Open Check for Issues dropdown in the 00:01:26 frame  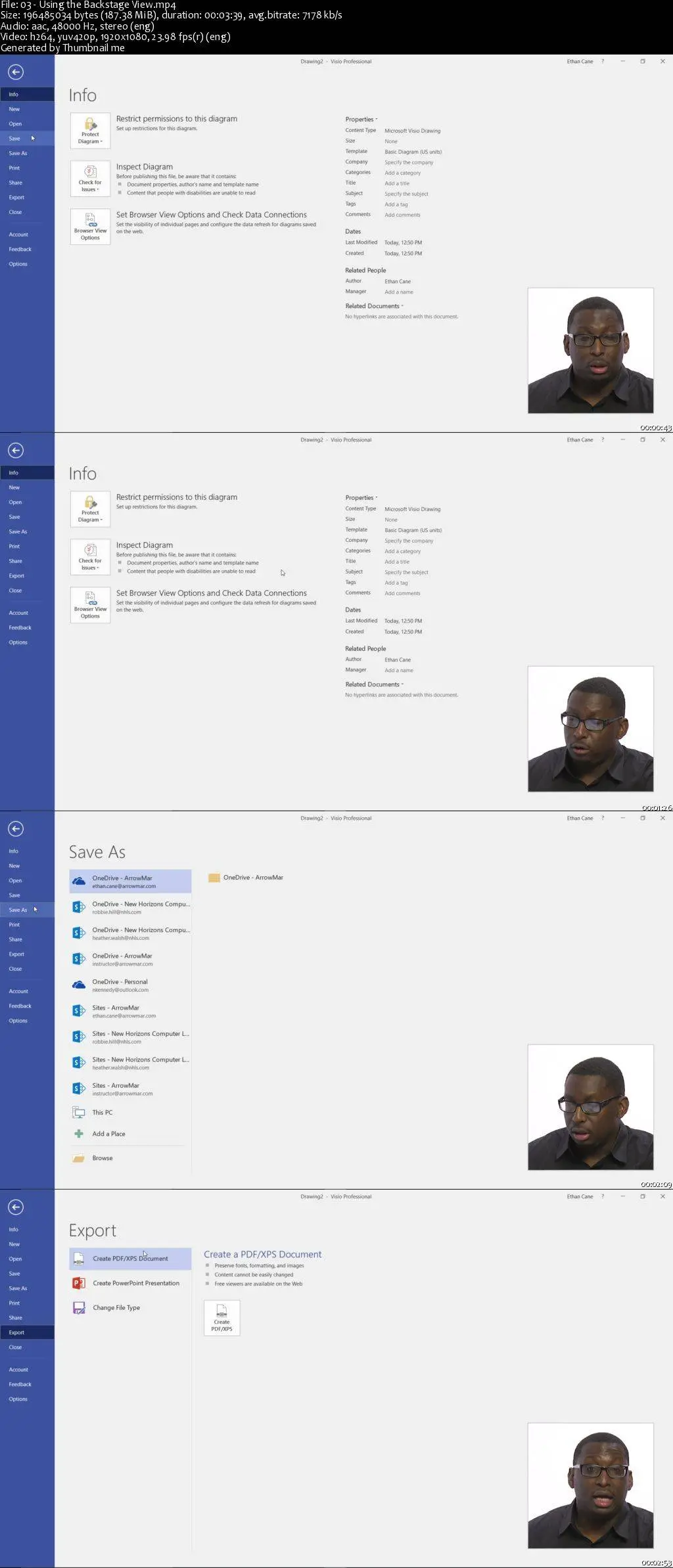coord(90,556)
